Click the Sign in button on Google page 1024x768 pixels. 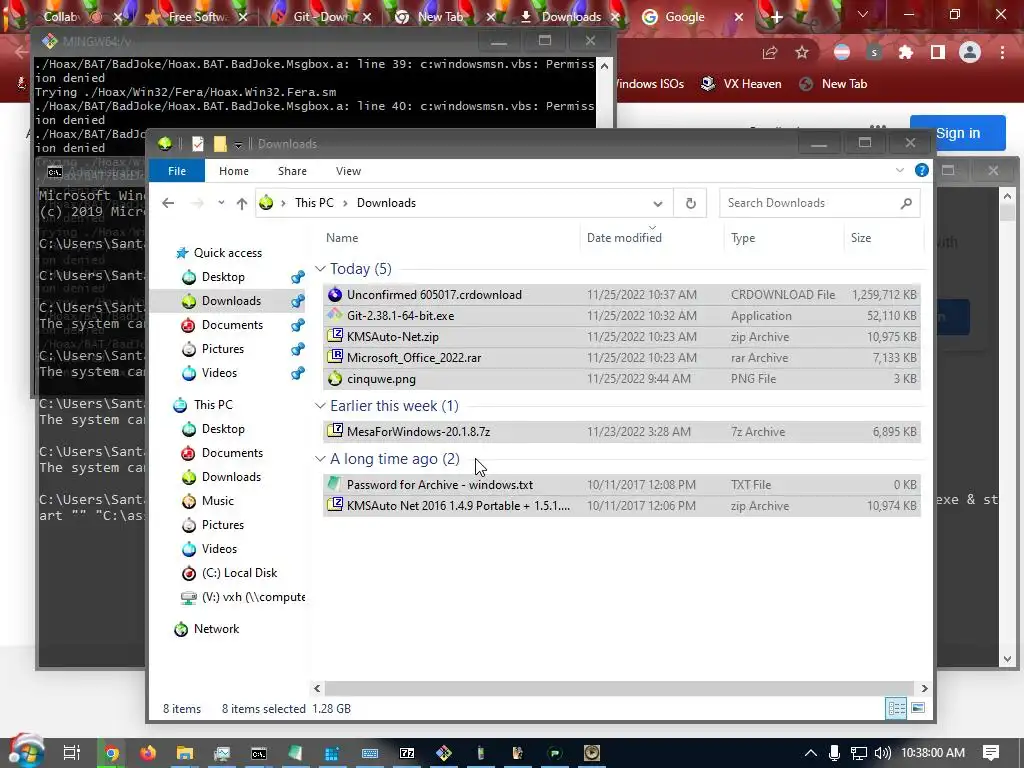957,133
